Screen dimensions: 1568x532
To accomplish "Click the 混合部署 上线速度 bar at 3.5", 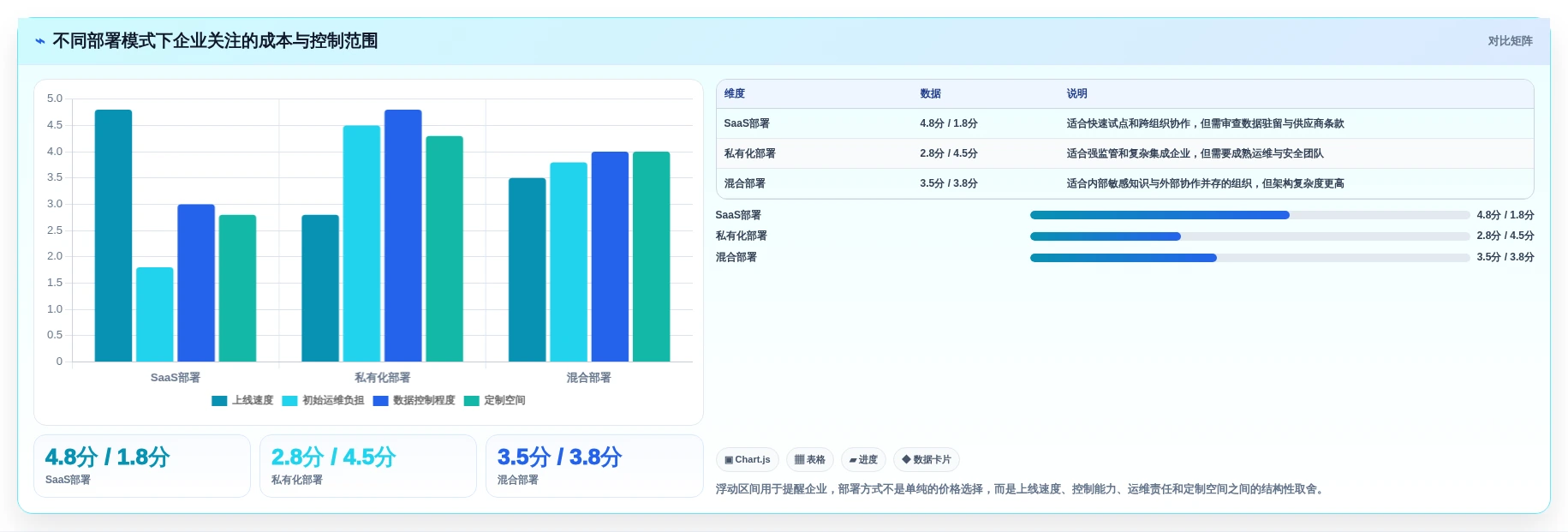I will [x=528, y=270].
